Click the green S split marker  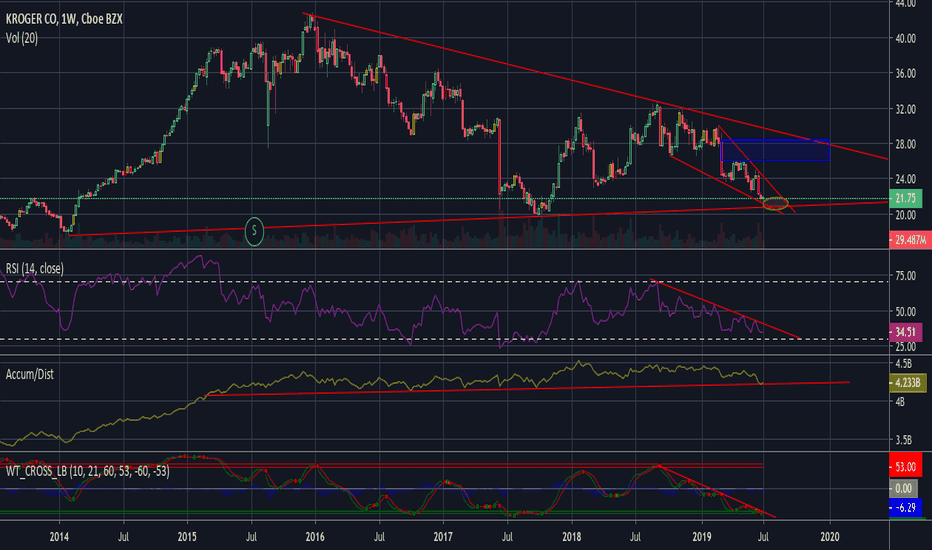254,231
